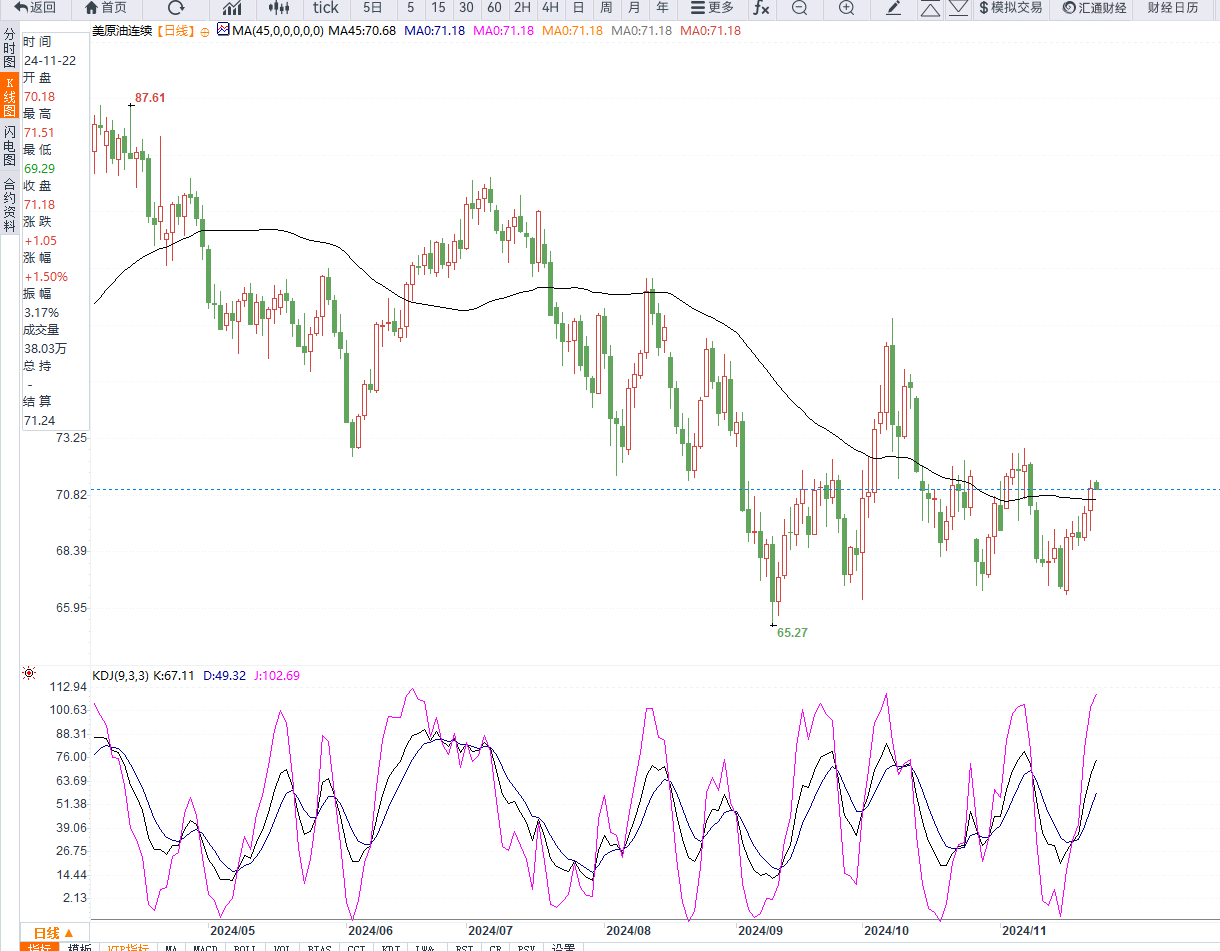This screenshot has width=1220, height=951.
Task: Refresh chart with the reload icon
Action: click(177, 8)
